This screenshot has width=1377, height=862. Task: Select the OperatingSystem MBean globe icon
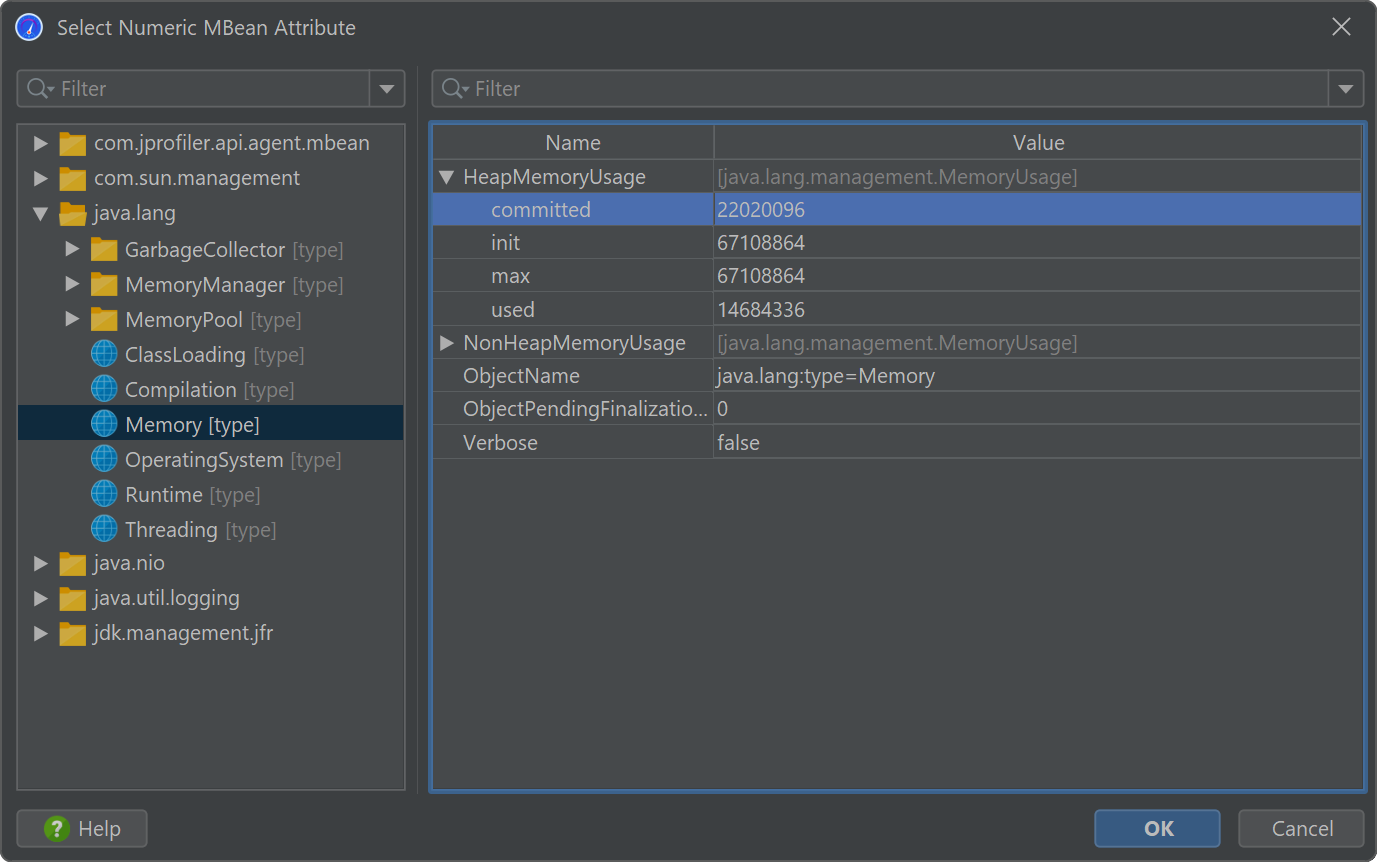click(104, 460)
